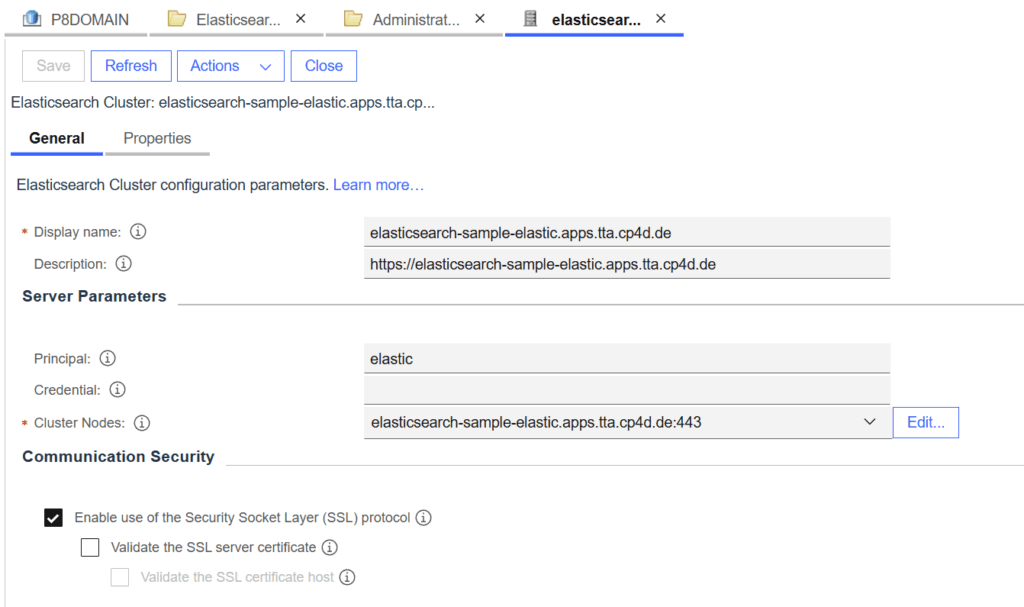The height and width of the screenshot is (607, 1024).
Task: Show info for Validate SSL certificate host
Action: 347,577
